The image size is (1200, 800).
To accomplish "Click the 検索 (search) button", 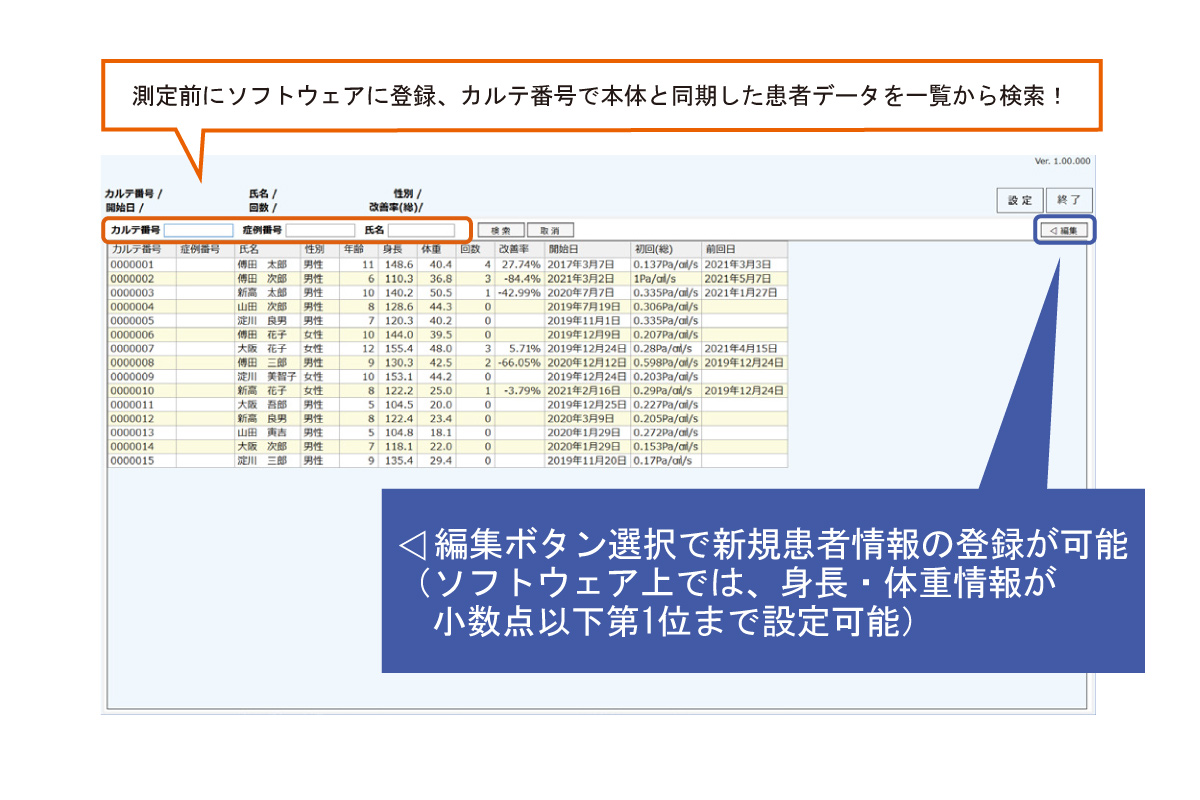I will (500, 230).
